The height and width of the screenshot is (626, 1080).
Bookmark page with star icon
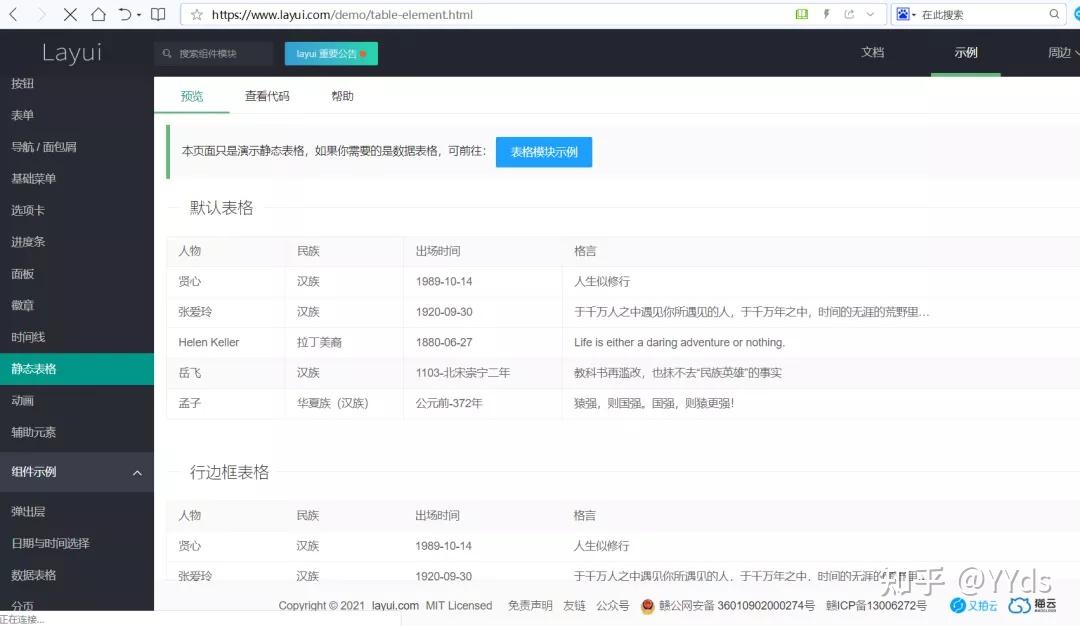197,14
